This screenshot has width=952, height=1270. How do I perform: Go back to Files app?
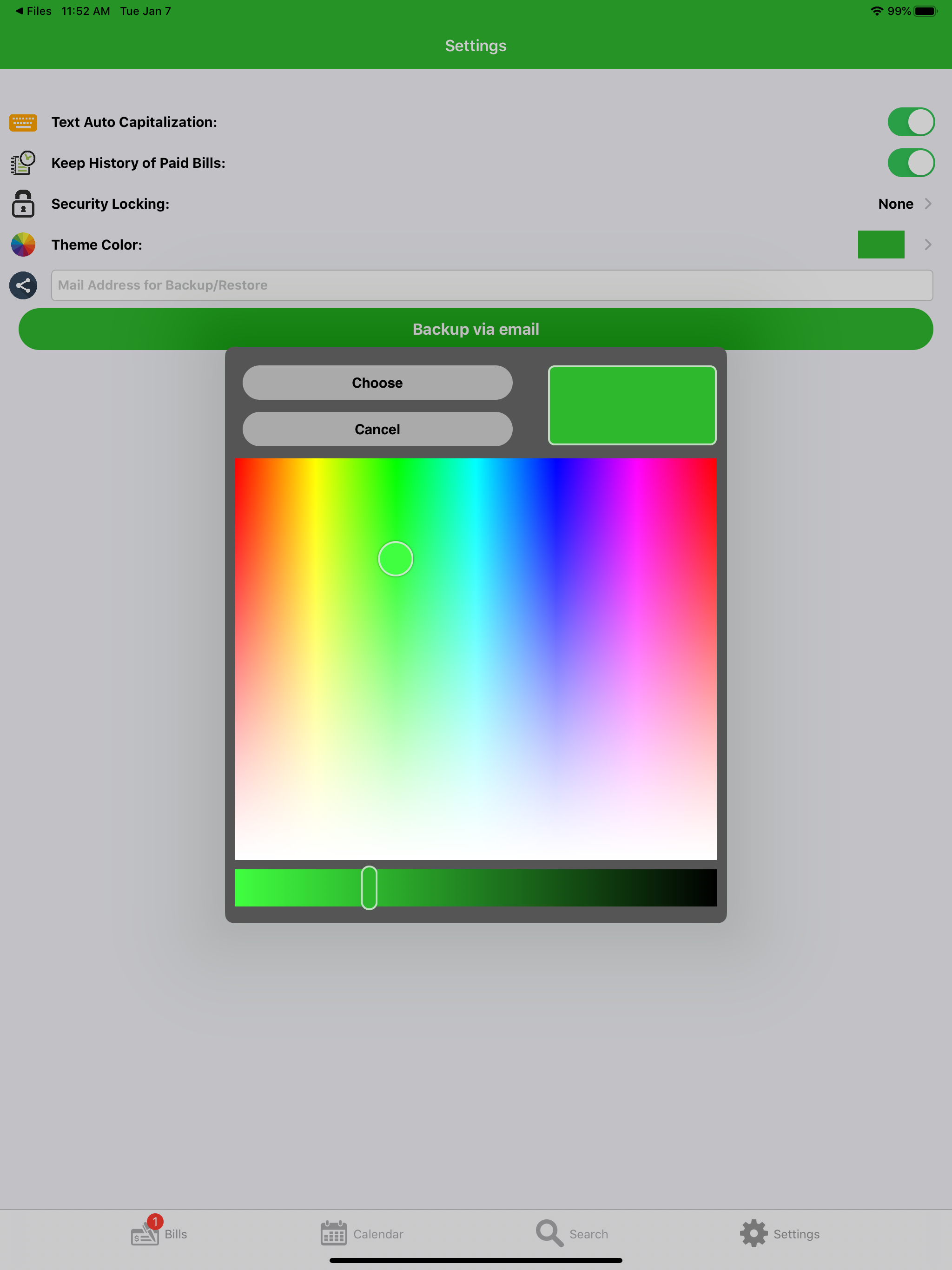click(x=33, y=11)
